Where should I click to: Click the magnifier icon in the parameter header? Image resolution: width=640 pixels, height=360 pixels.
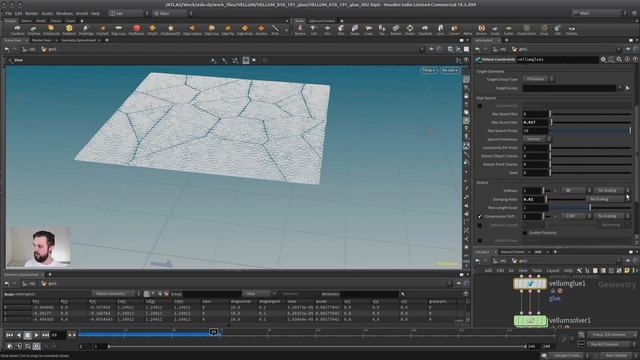(x=619, y=60)
